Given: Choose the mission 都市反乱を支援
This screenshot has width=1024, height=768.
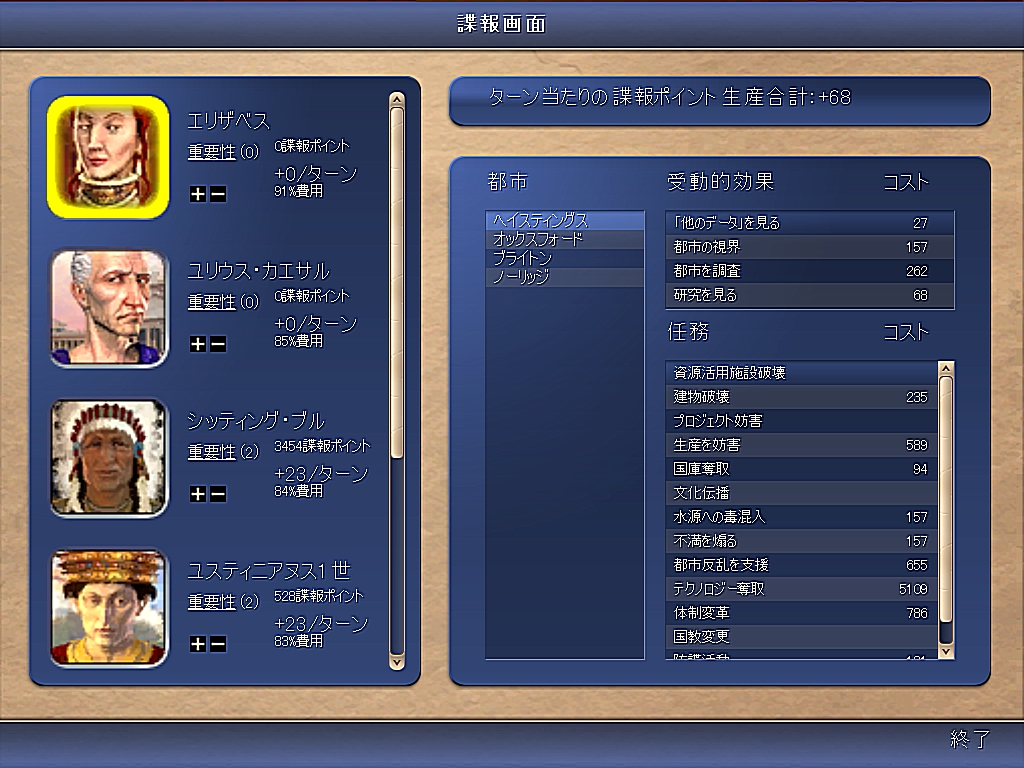Looking at the screenshot, I should point(802,565).
